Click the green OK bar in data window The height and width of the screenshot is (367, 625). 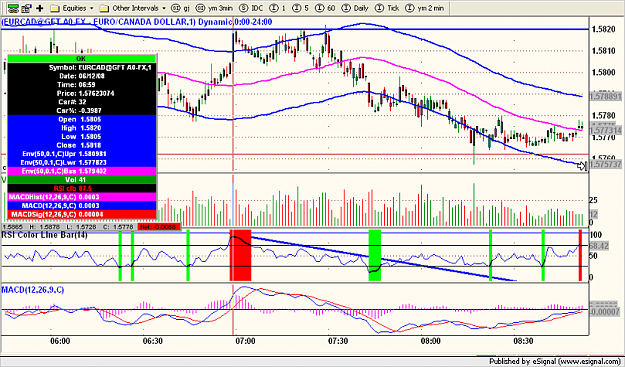tap(81, 59)
